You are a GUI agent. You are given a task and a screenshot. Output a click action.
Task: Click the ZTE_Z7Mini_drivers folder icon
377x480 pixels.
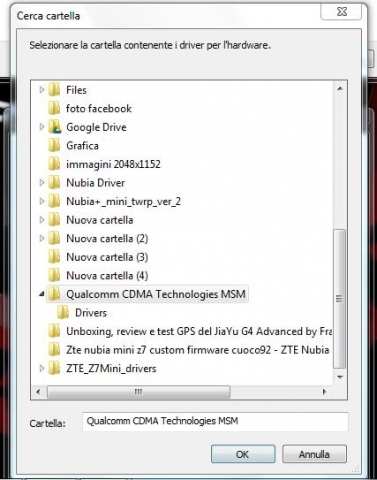[x=54, y=368]
